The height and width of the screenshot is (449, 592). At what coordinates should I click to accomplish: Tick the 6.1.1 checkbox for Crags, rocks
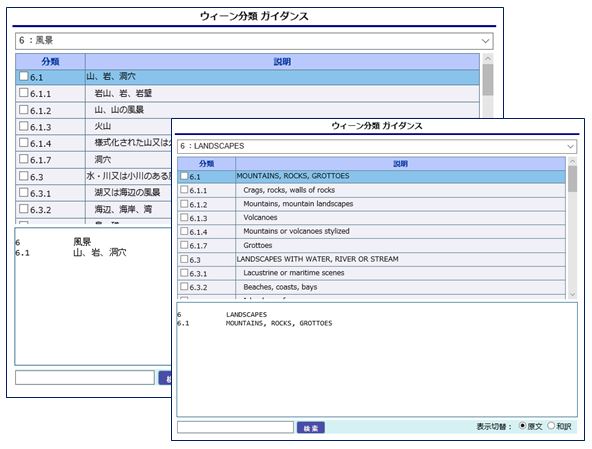pos(184,190)
